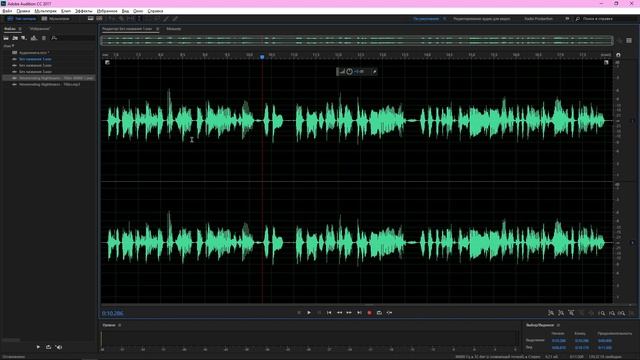
Task: Switch to Multitrack view
Action: [56, 19]
